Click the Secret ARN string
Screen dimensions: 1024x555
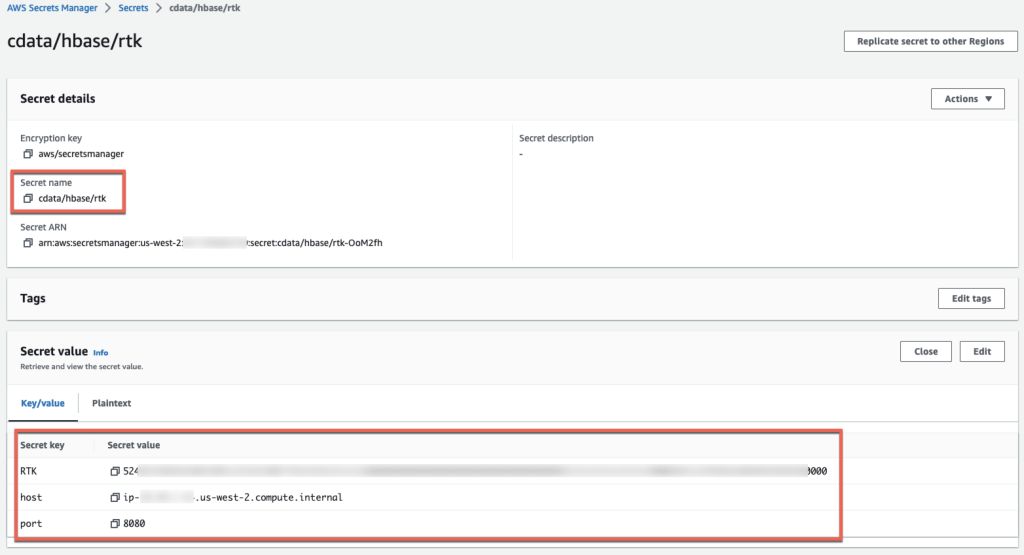[210, 243]
